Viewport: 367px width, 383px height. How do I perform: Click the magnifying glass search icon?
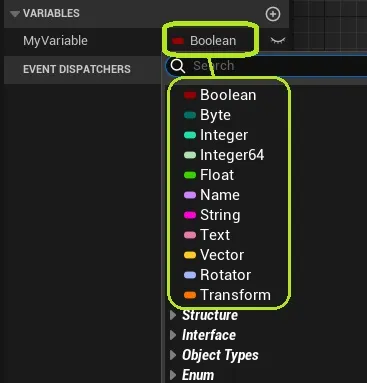click(177, 66)
